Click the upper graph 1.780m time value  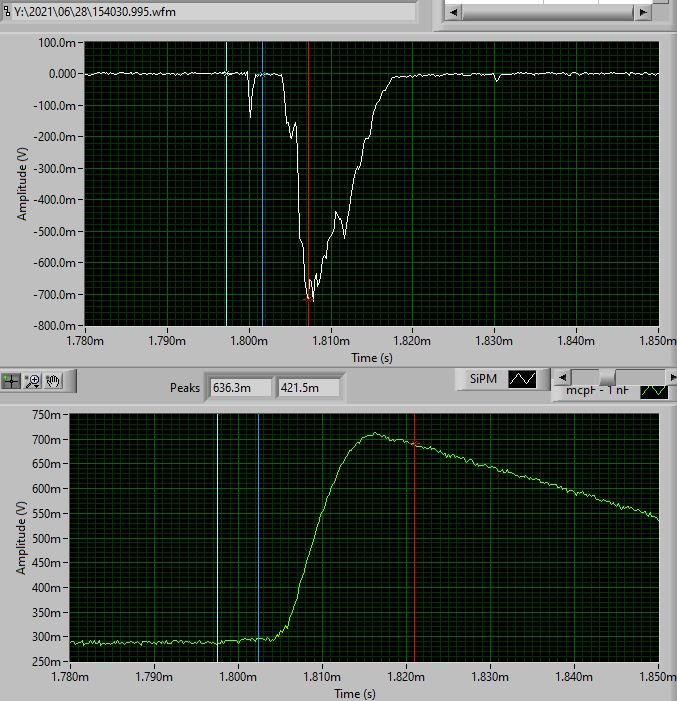pos(85,341)
